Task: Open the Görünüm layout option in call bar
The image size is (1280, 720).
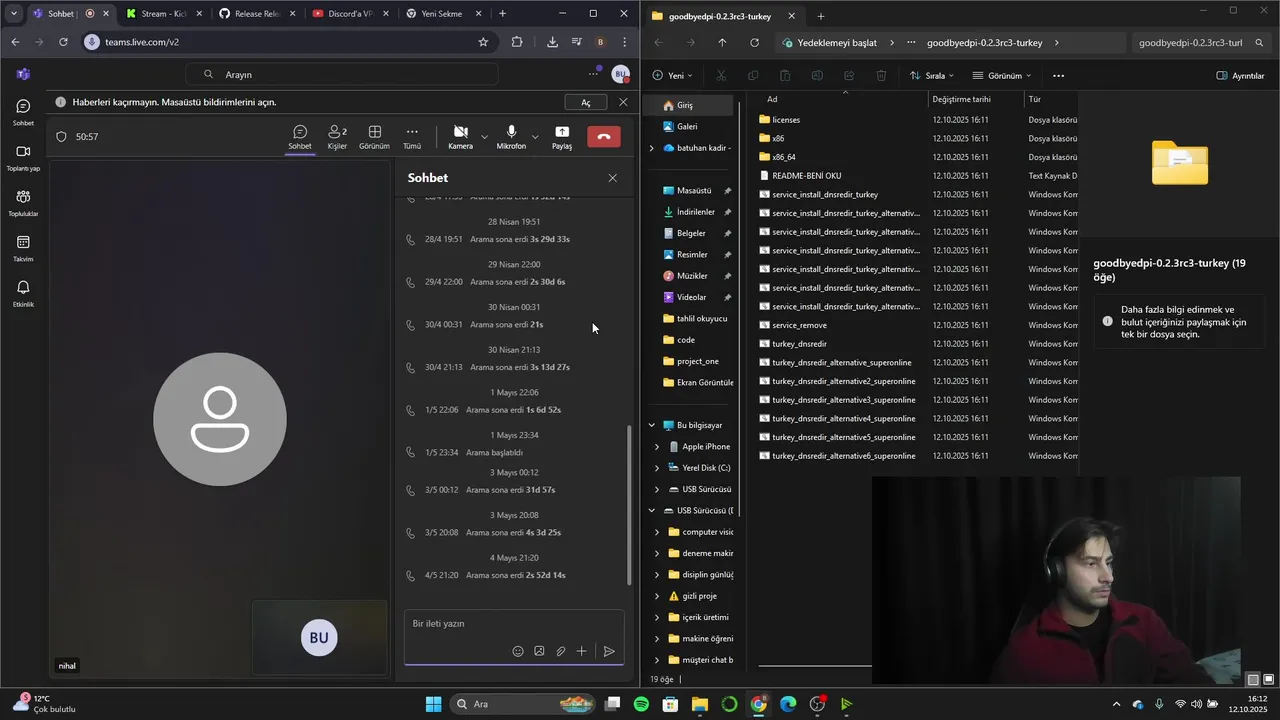Action: pyautogui.click(x=374, y=138)
